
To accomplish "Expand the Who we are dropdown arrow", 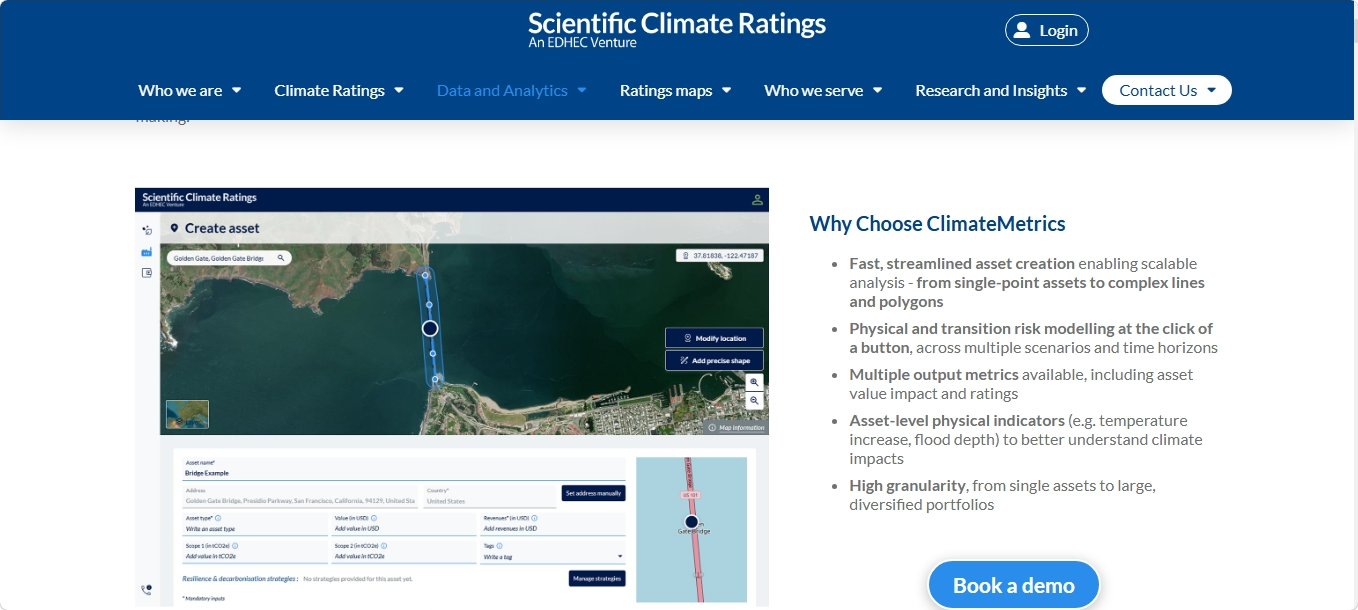I will pos(237,90).
